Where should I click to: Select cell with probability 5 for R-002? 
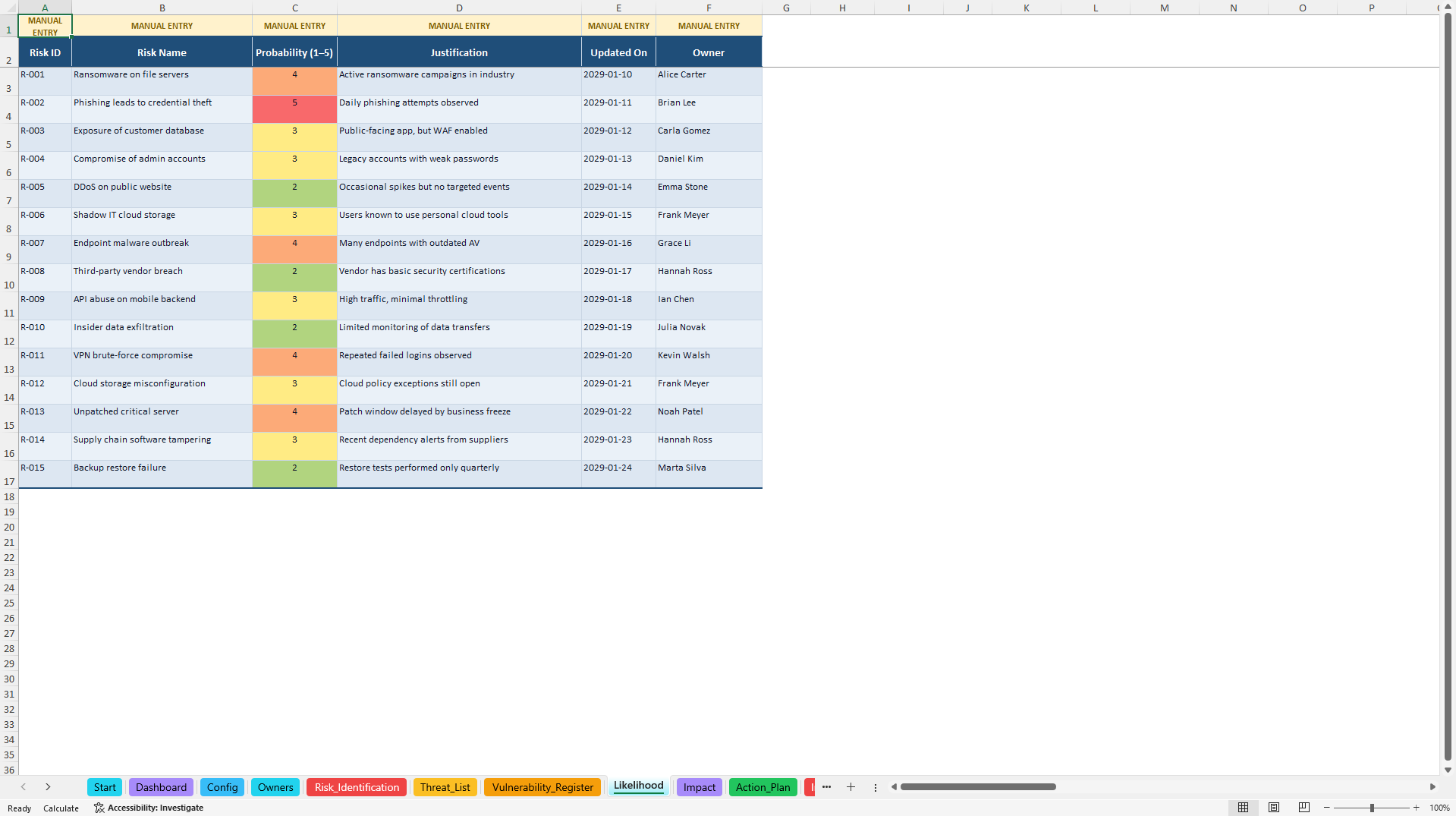(x=294, y=109)
